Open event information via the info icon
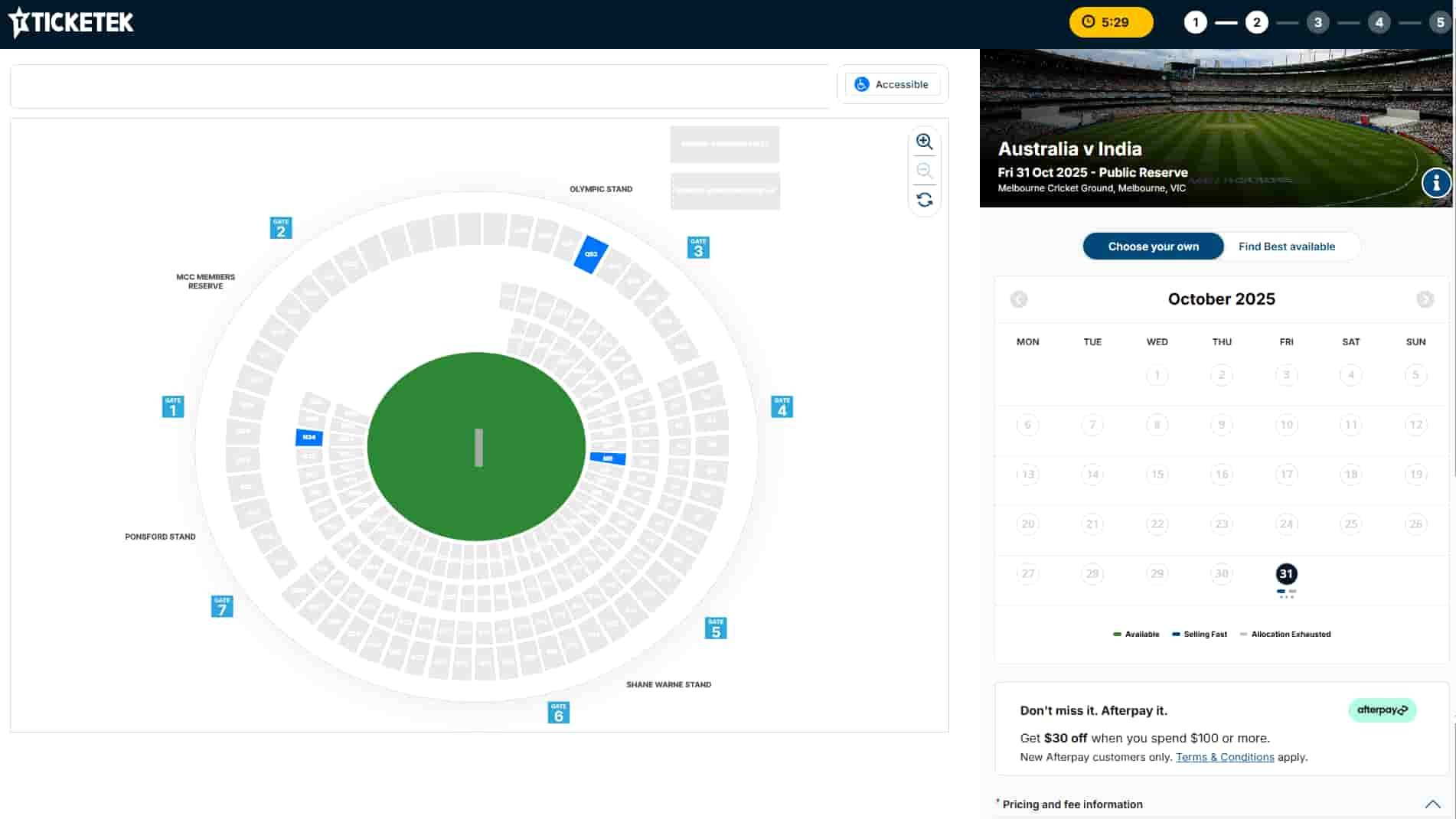1456x819 pixels. pyautogui.click(x=1436, y=183)
